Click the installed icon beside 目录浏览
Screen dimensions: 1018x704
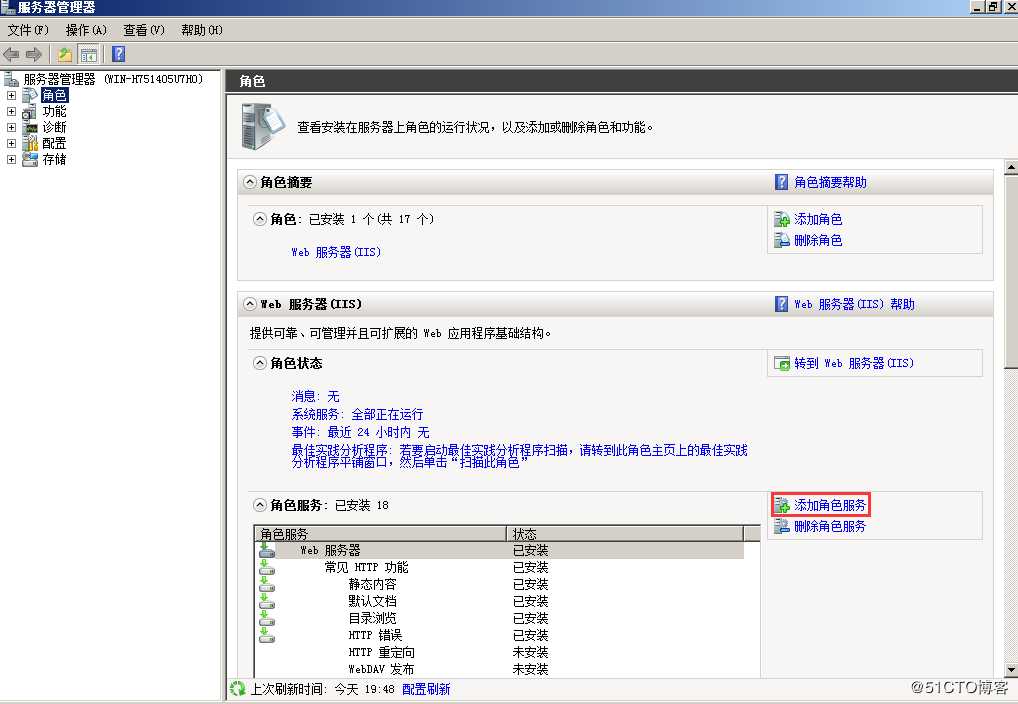pyautogui.click(x=267, y=618)
